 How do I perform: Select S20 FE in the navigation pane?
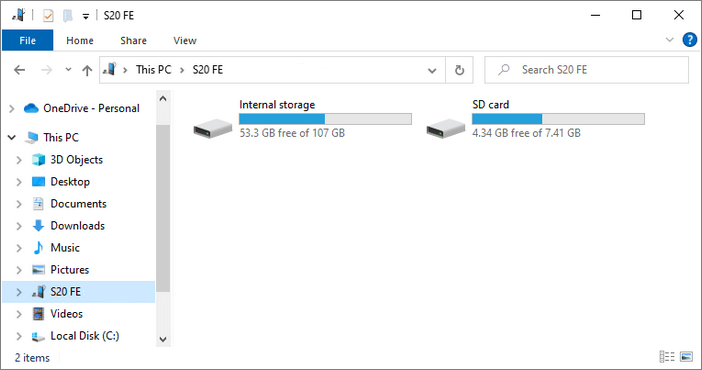65,292
